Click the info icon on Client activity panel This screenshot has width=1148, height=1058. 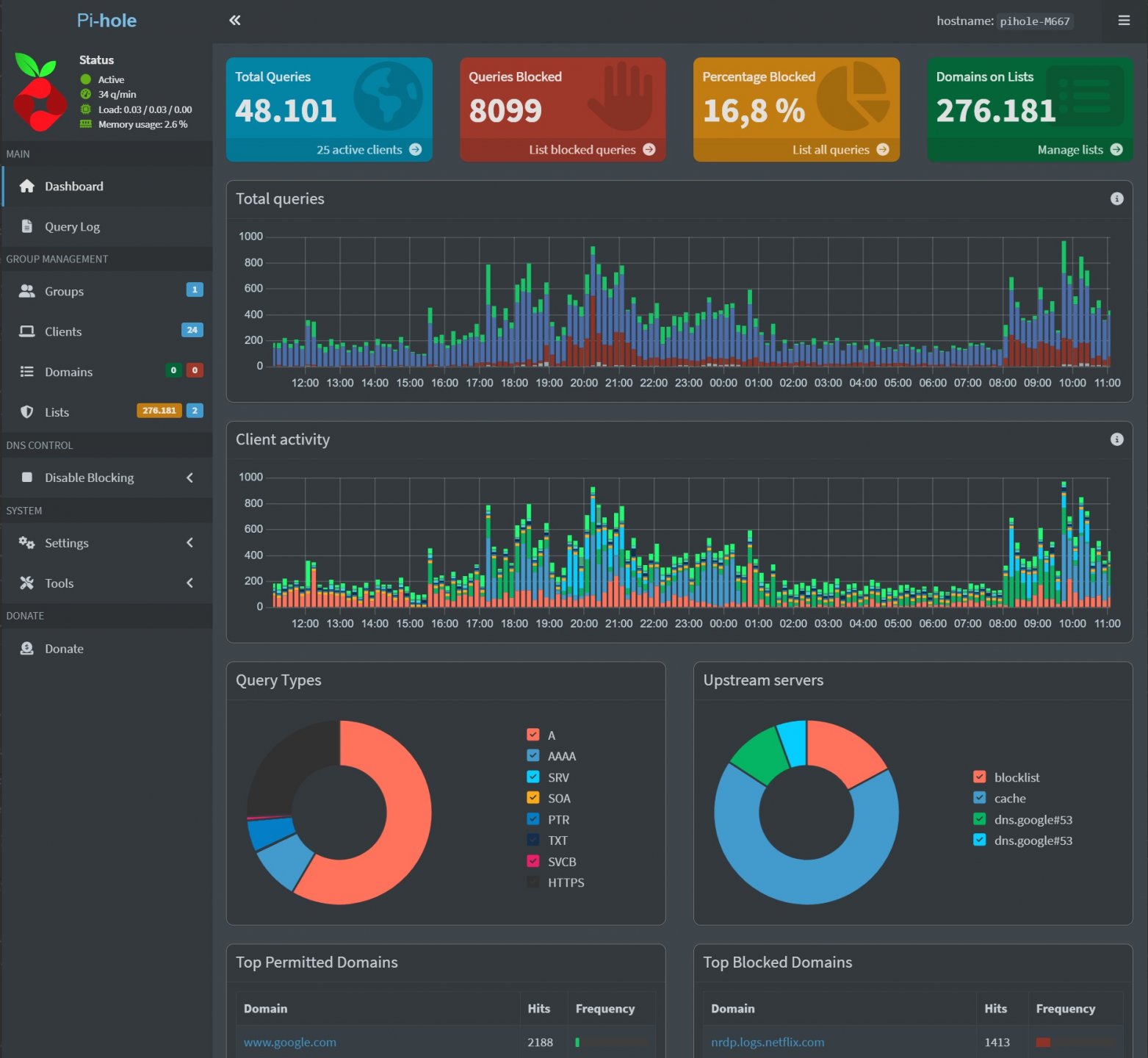(x=1116, y=439)
